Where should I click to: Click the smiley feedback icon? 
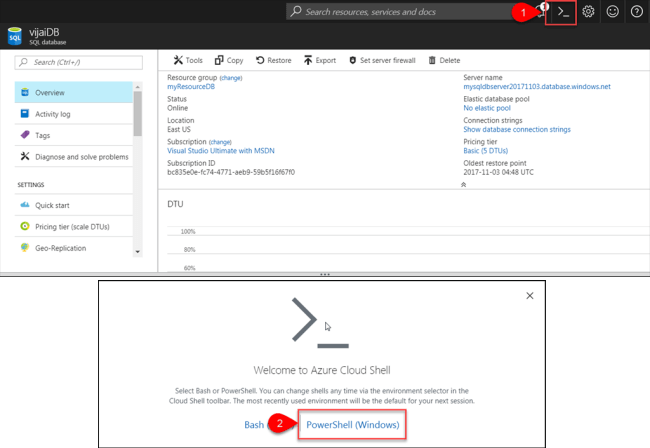click(612, 12)
